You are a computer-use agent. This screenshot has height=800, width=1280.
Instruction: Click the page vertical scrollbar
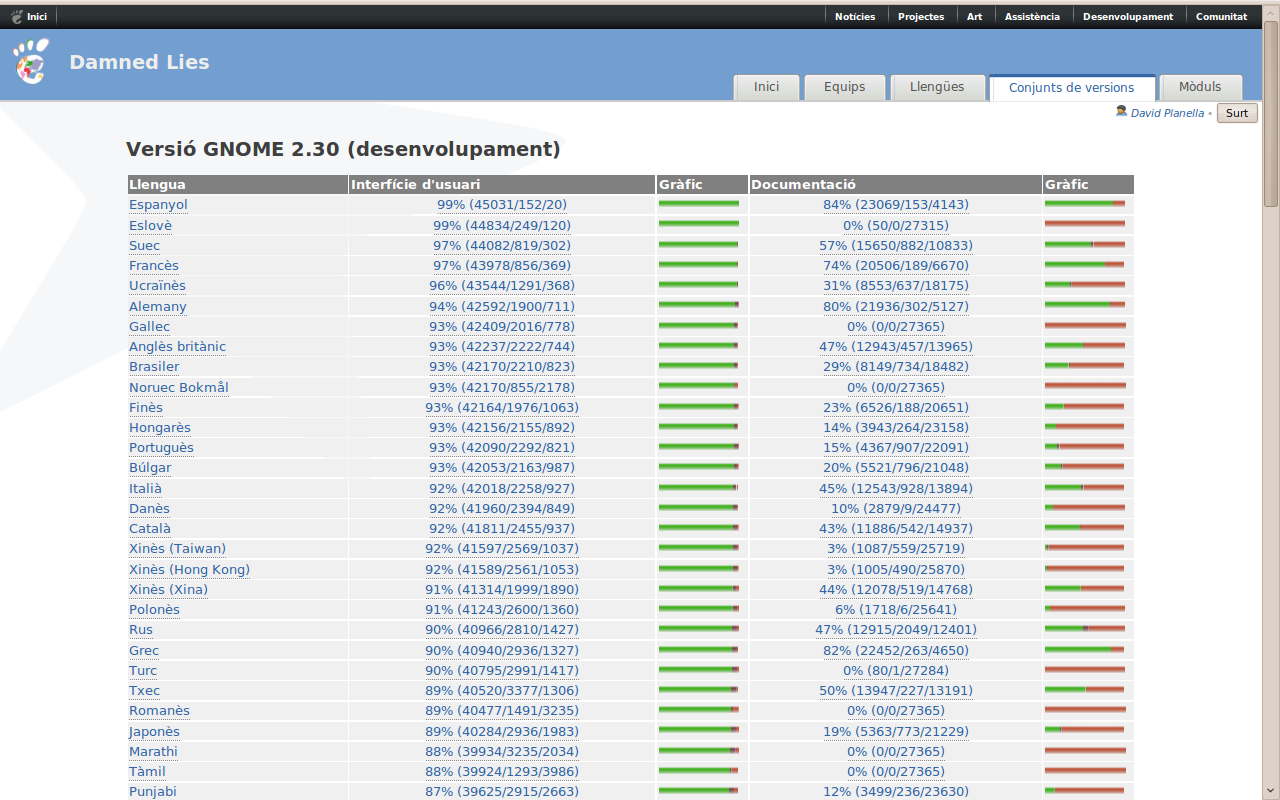[1271, 400]
